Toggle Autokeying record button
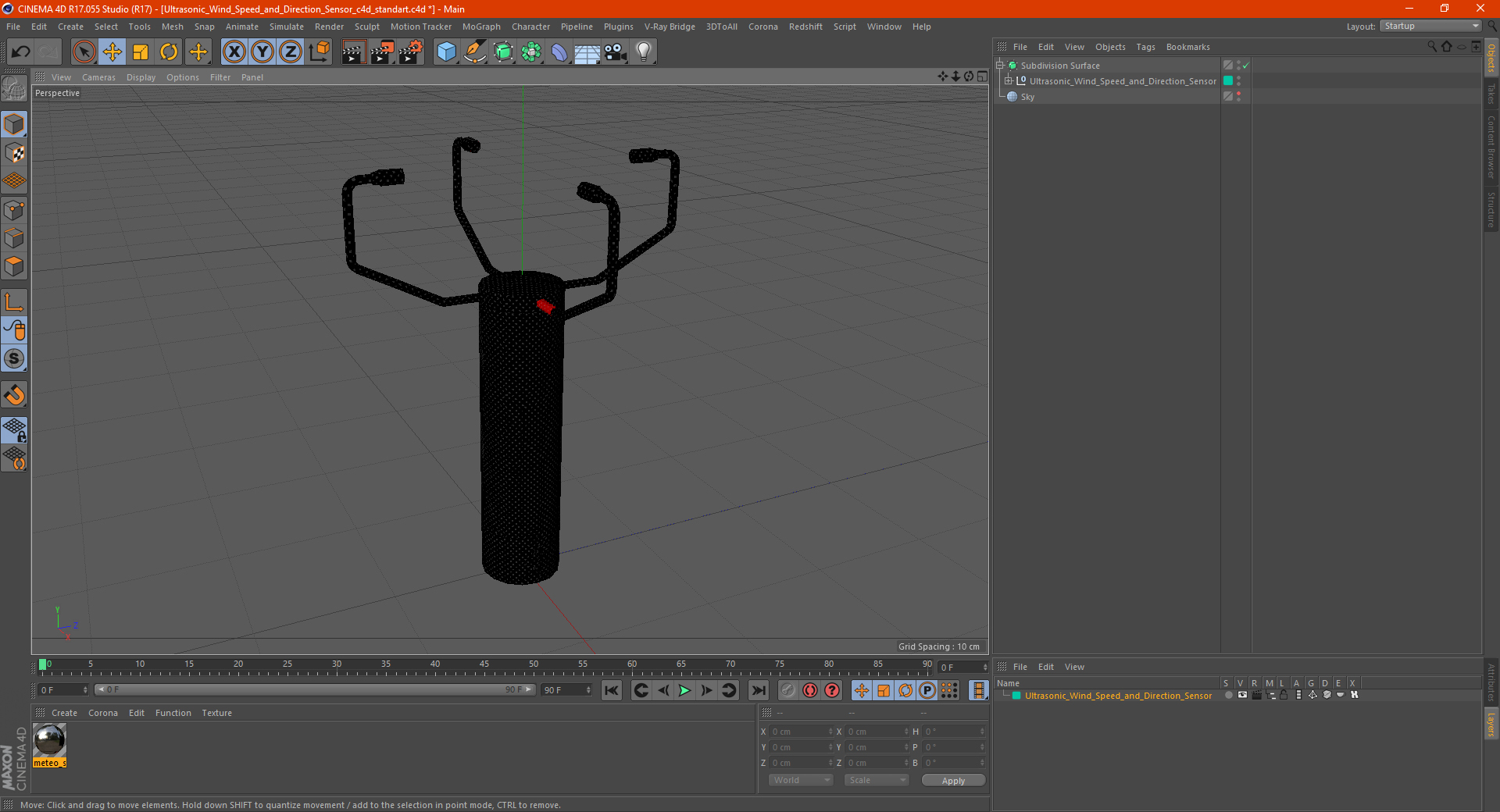 click(810, 690)
